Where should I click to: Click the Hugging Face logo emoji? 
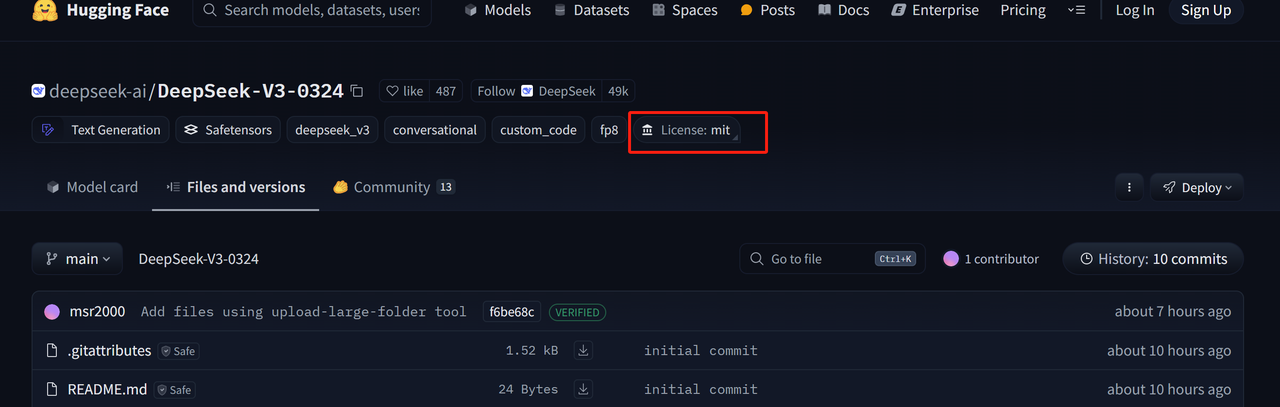[x=44, y=10]
